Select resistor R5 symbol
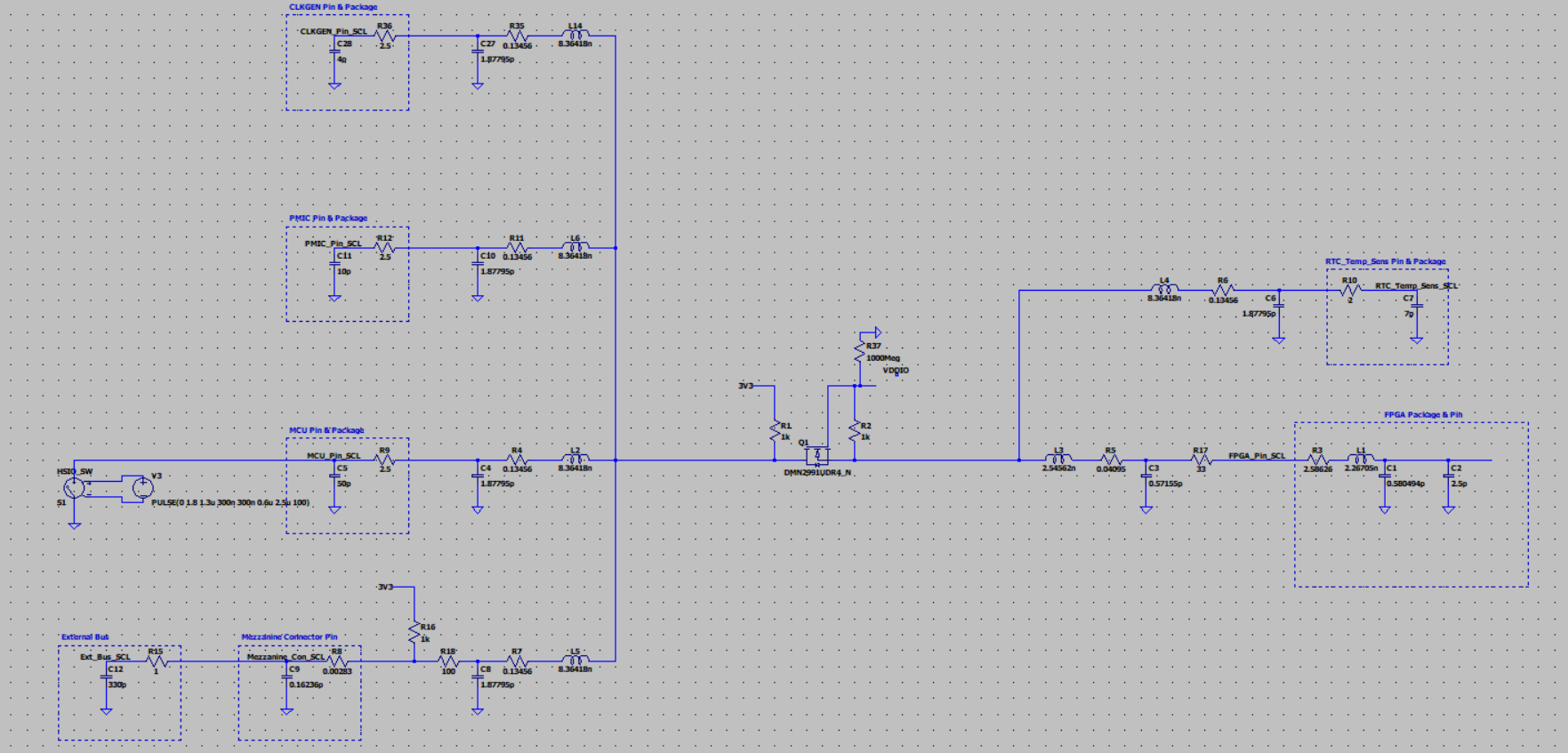Viewport: 1568px width, 753px height. (x=1110, y=461)
